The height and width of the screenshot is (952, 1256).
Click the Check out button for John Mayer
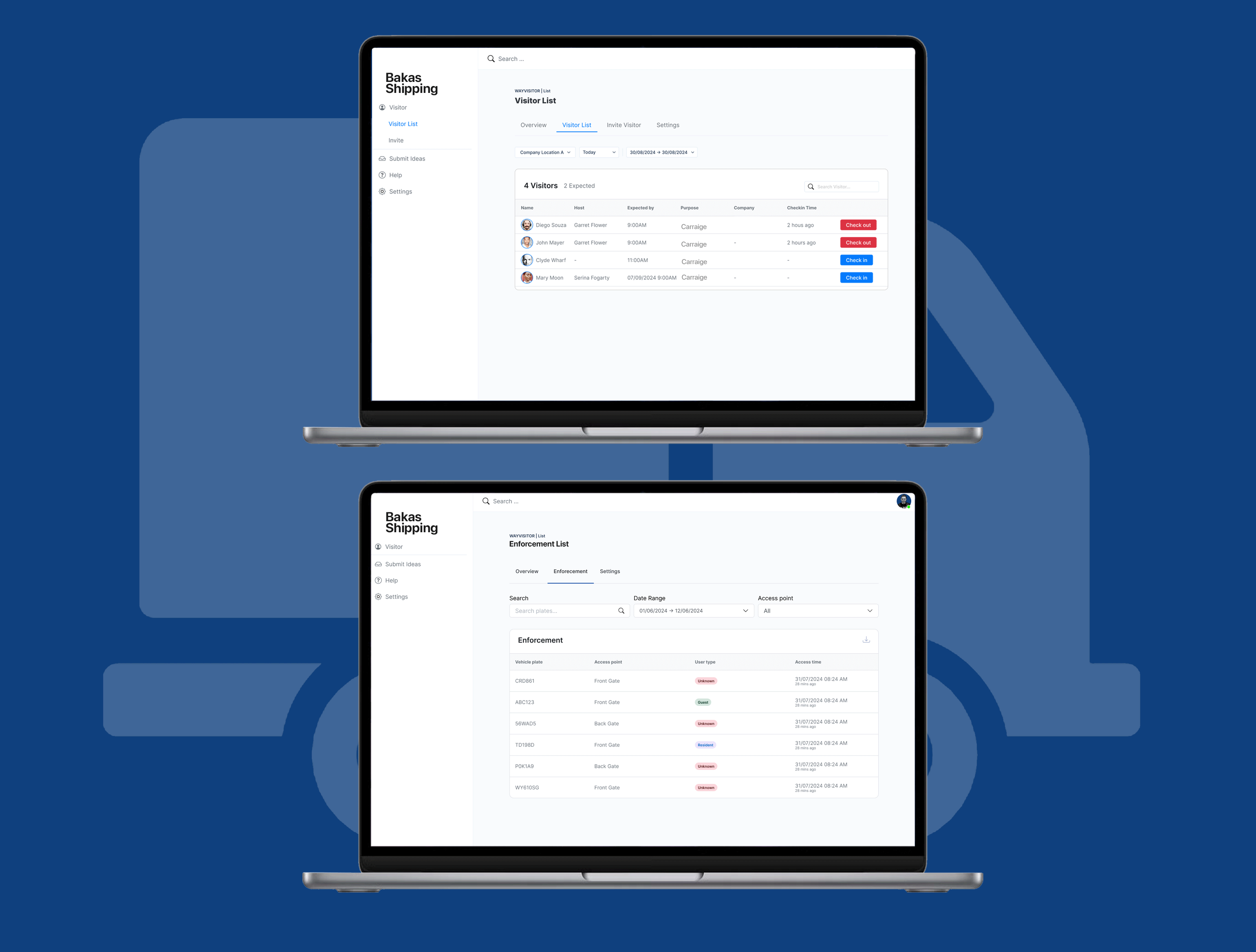tap(857, 242)
